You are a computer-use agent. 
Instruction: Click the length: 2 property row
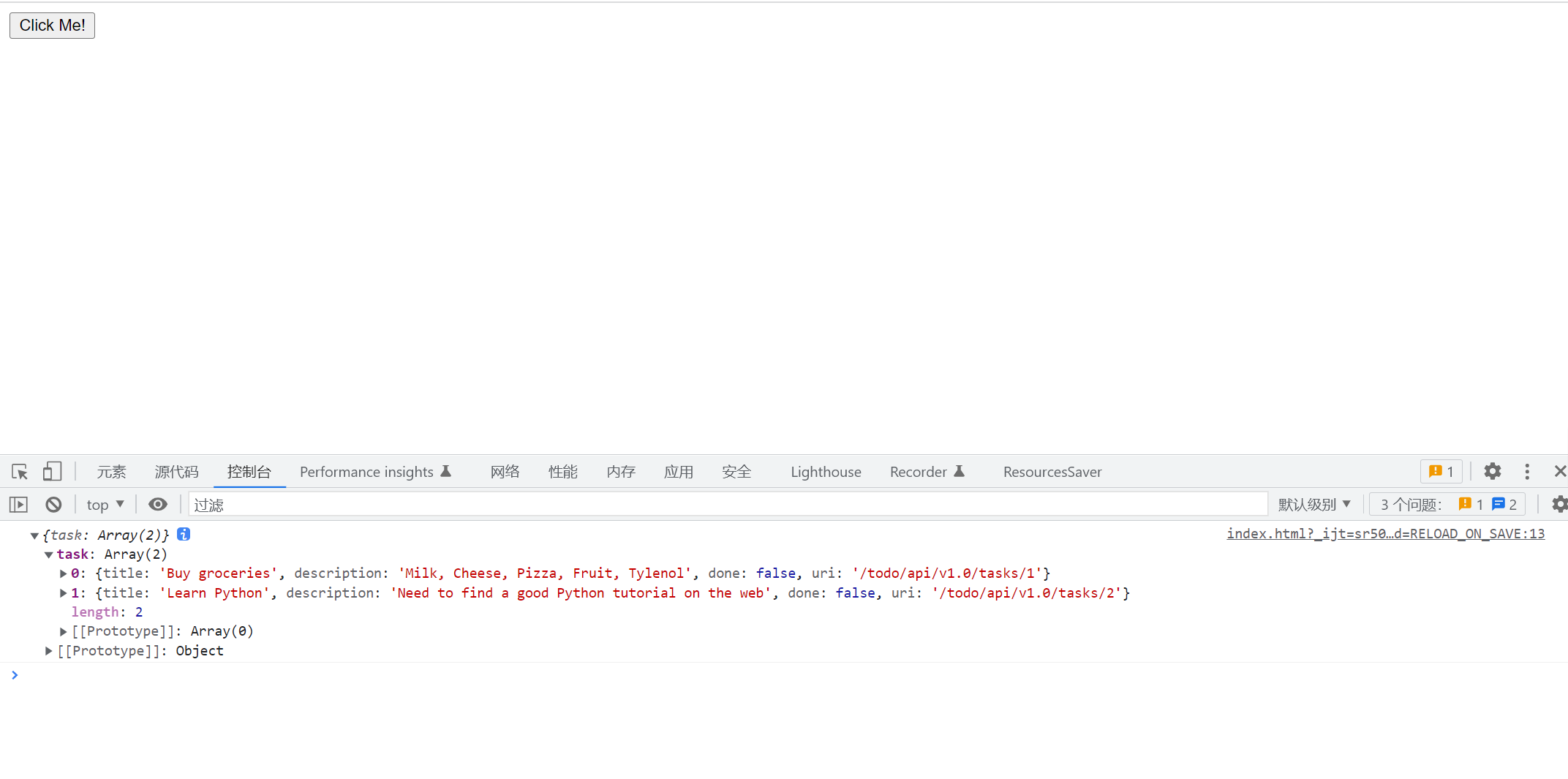[x=107, y=612]
